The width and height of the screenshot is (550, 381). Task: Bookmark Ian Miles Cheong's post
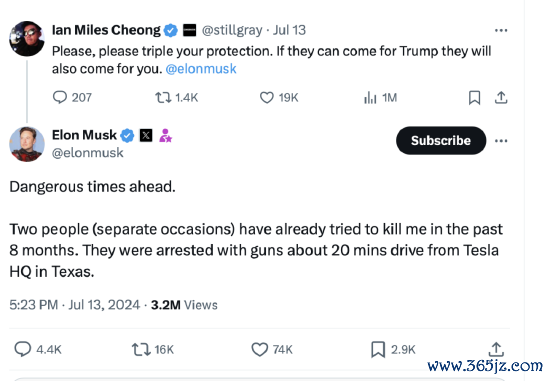(x=474, y=98)
